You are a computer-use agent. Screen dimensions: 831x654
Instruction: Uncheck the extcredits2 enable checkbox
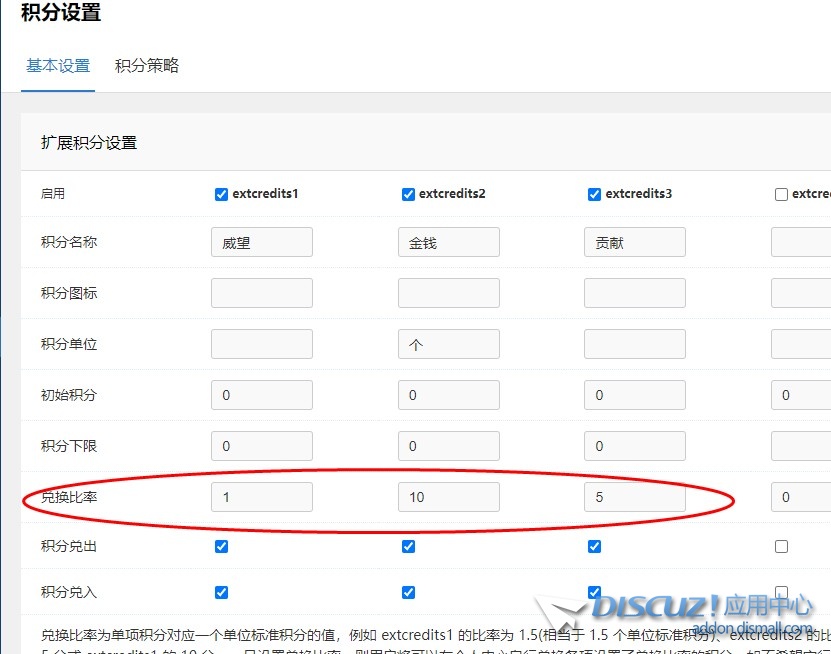click(408, 194)
